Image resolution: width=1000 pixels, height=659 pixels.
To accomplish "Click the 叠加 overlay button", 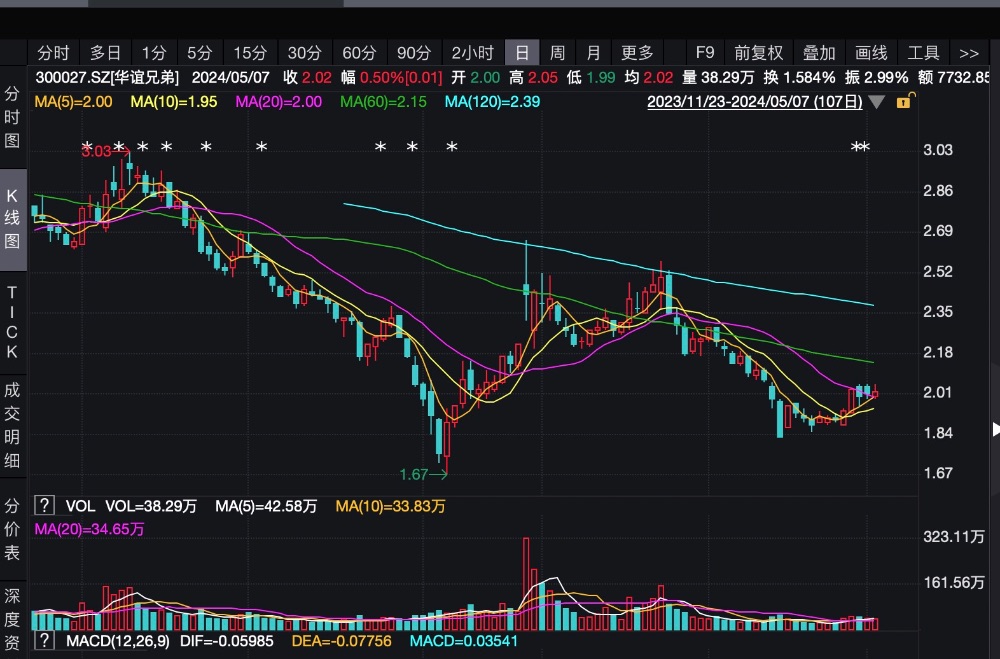I will (x=819, y=53).
